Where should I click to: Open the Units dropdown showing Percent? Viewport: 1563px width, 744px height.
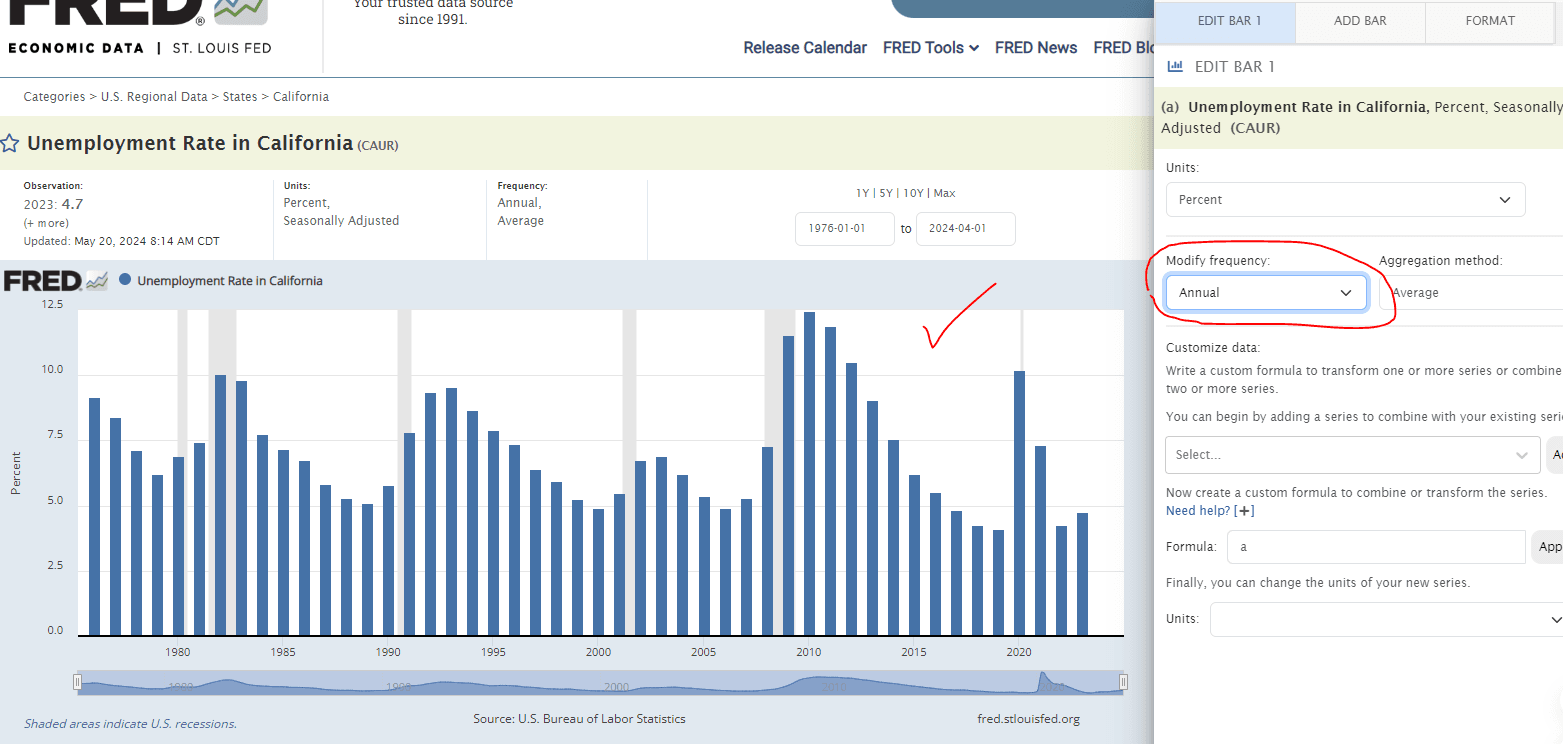pos(1345,200)
